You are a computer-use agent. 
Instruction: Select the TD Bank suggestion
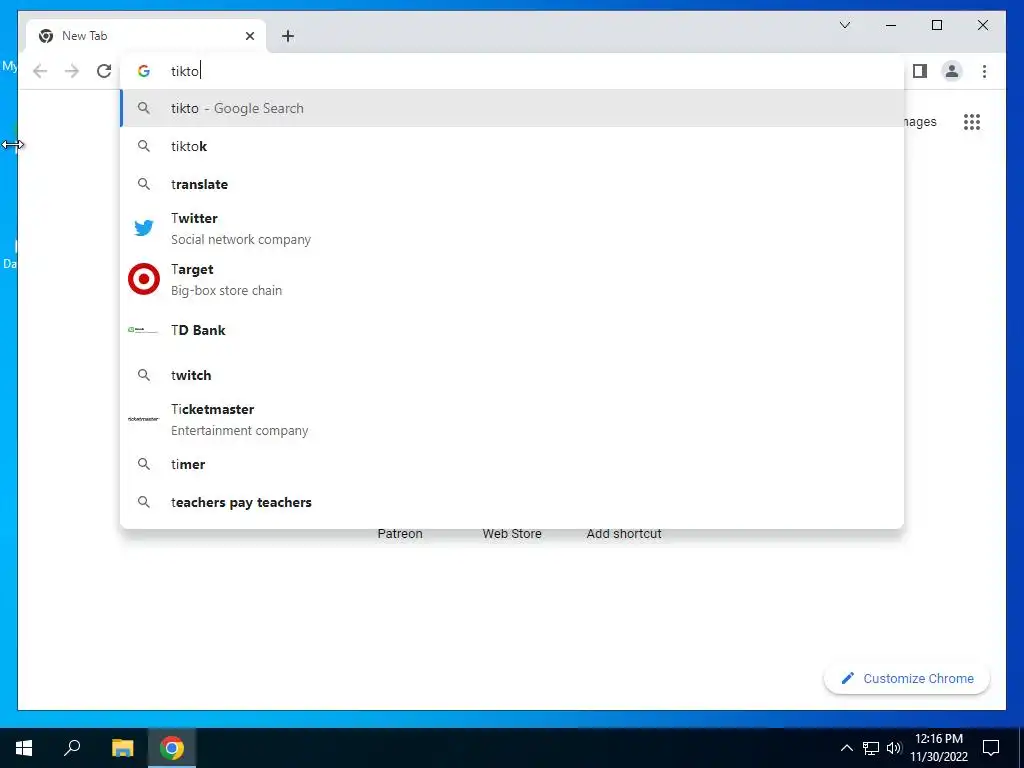point(512,330)
